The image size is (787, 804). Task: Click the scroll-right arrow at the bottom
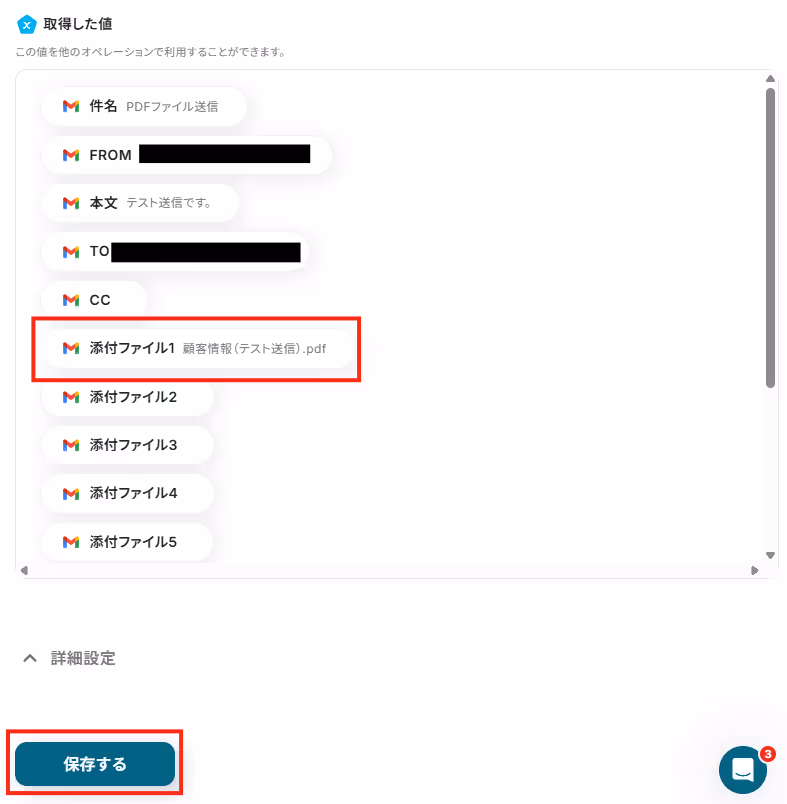(754, 570)
